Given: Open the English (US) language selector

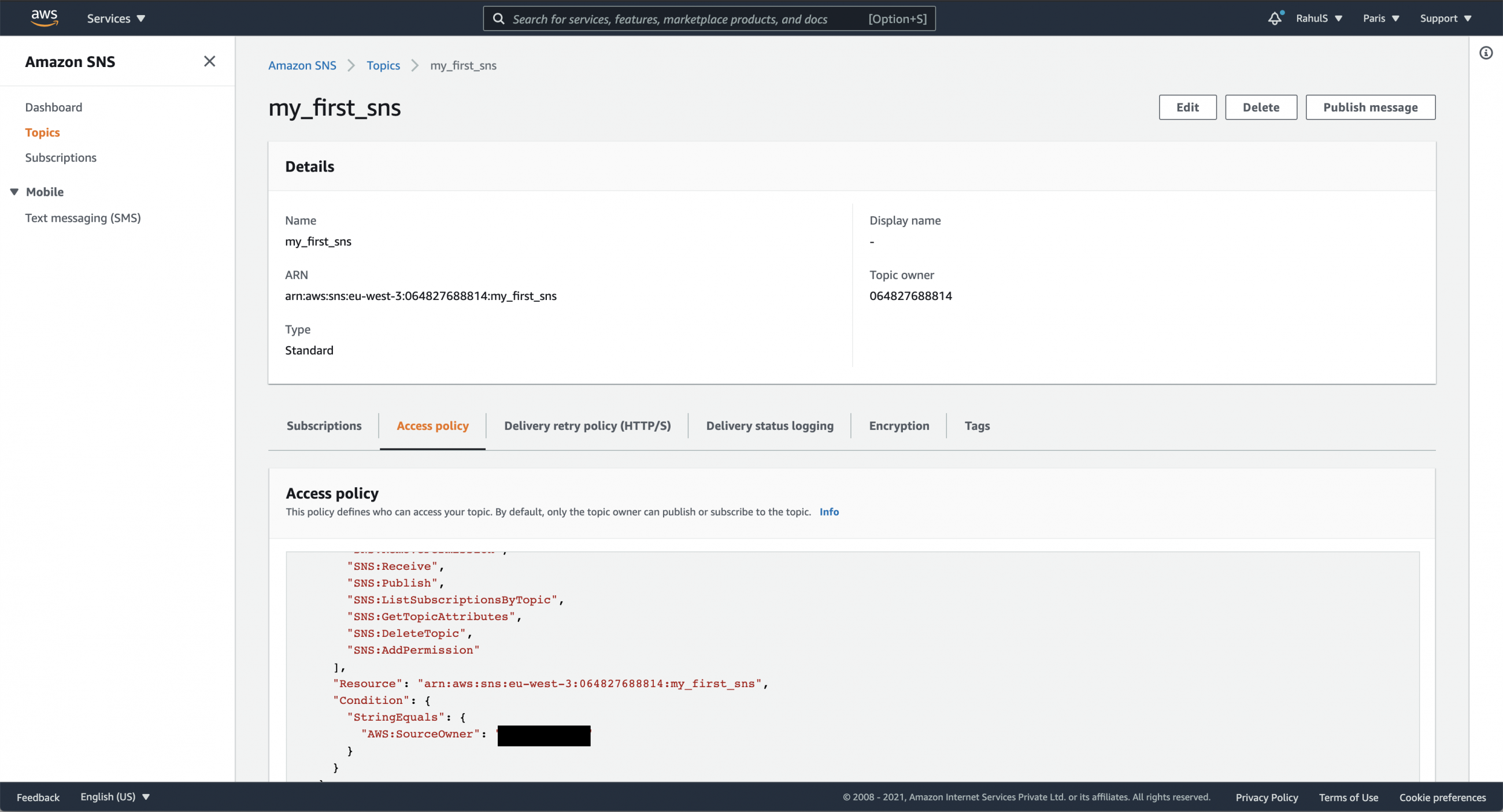Looking at the screenshot, I should [x=115, y=797].
